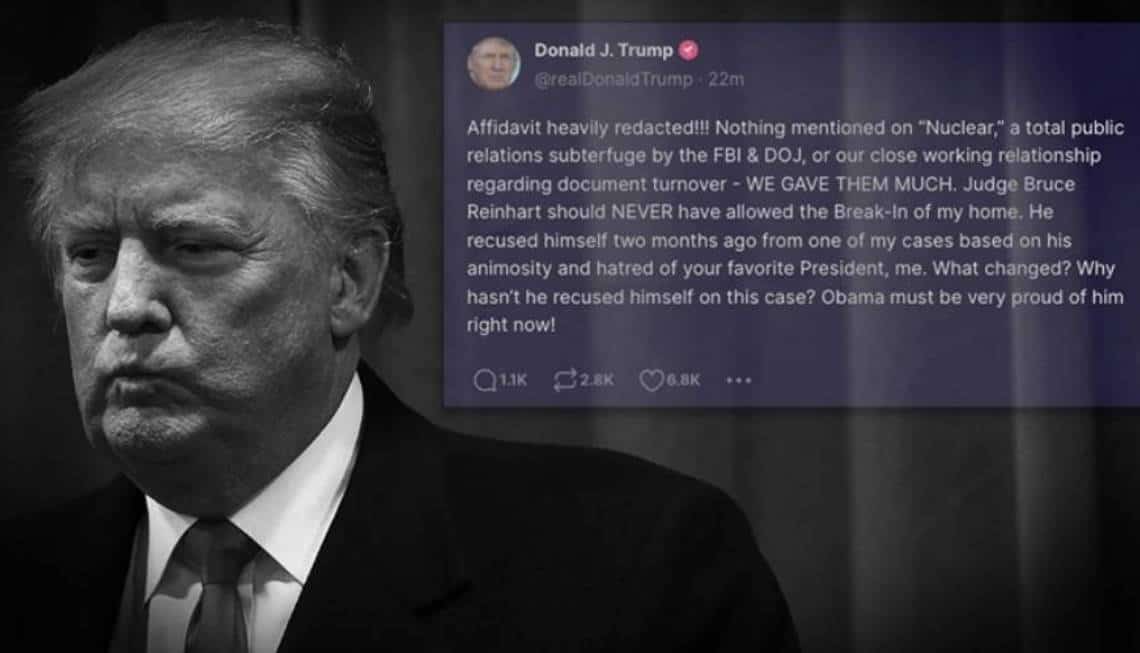Like the post with the heart icon
Image resolution: width=1140 pixels, height=653 pixels.
(x=651, y=380)
